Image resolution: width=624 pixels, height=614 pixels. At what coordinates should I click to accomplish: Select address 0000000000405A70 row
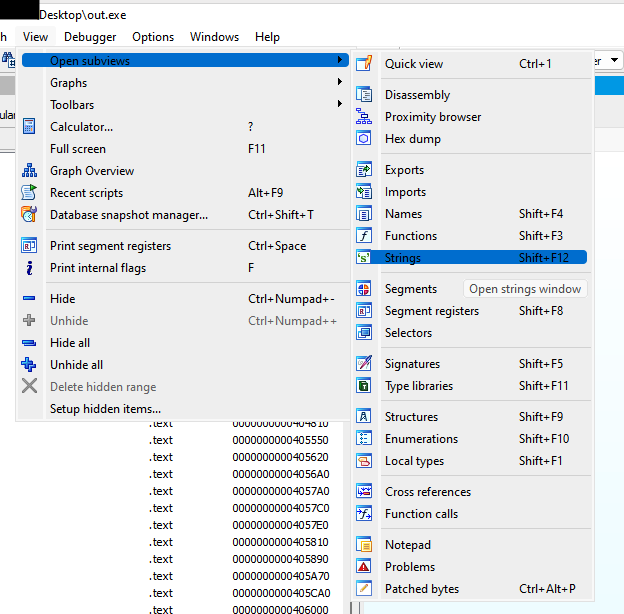click(x=280, y=576)
